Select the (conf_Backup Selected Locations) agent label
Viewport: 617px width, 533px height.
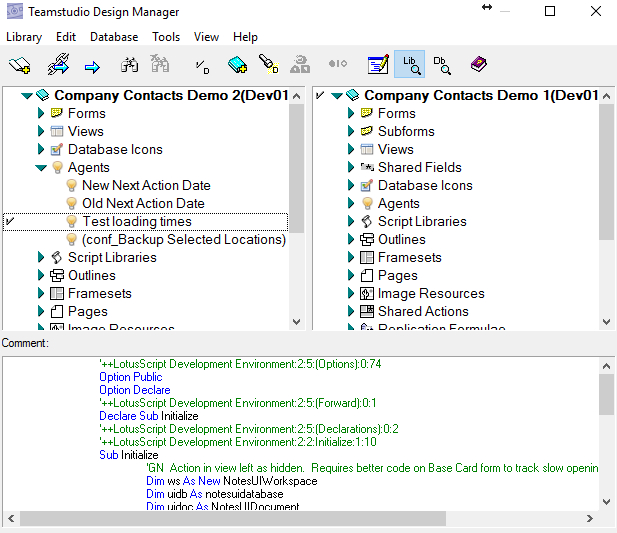[x=184, y=240]
